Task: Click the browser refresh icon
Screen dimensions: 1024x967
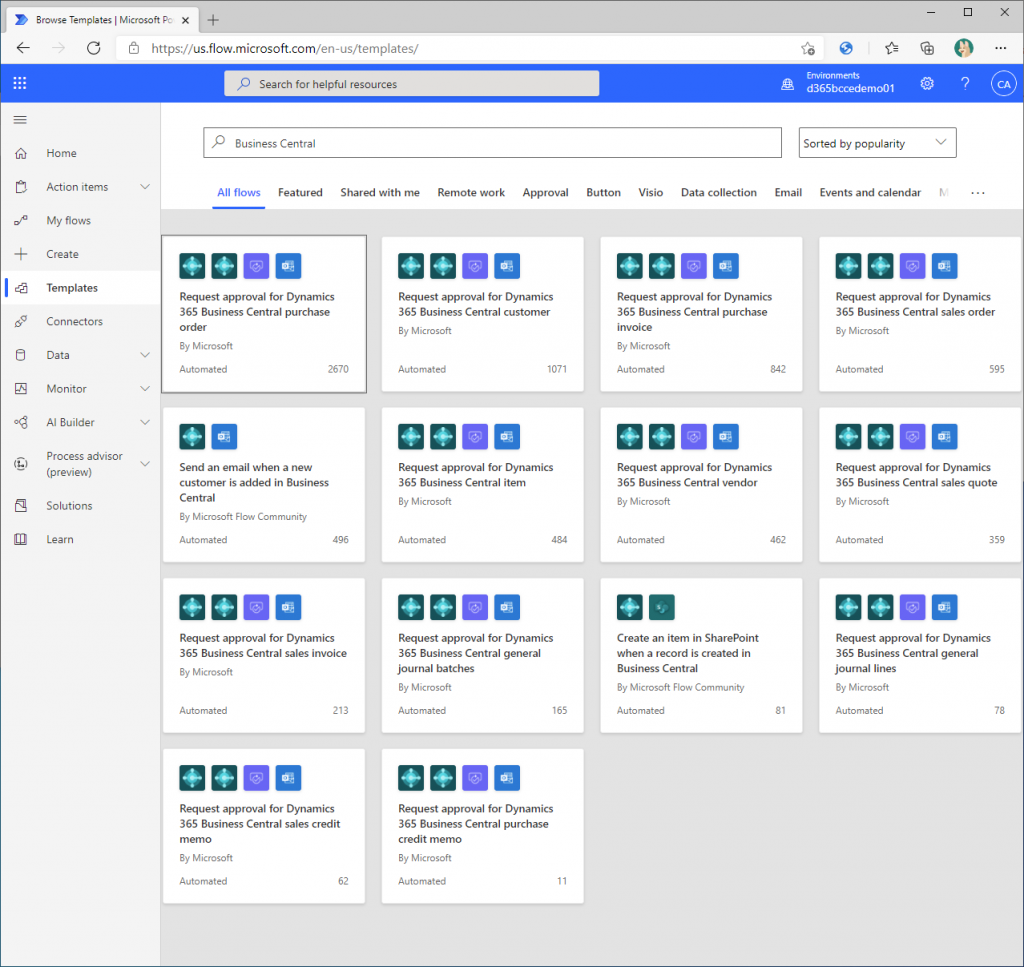Action: pyautogui.click(x=94, y=48)
